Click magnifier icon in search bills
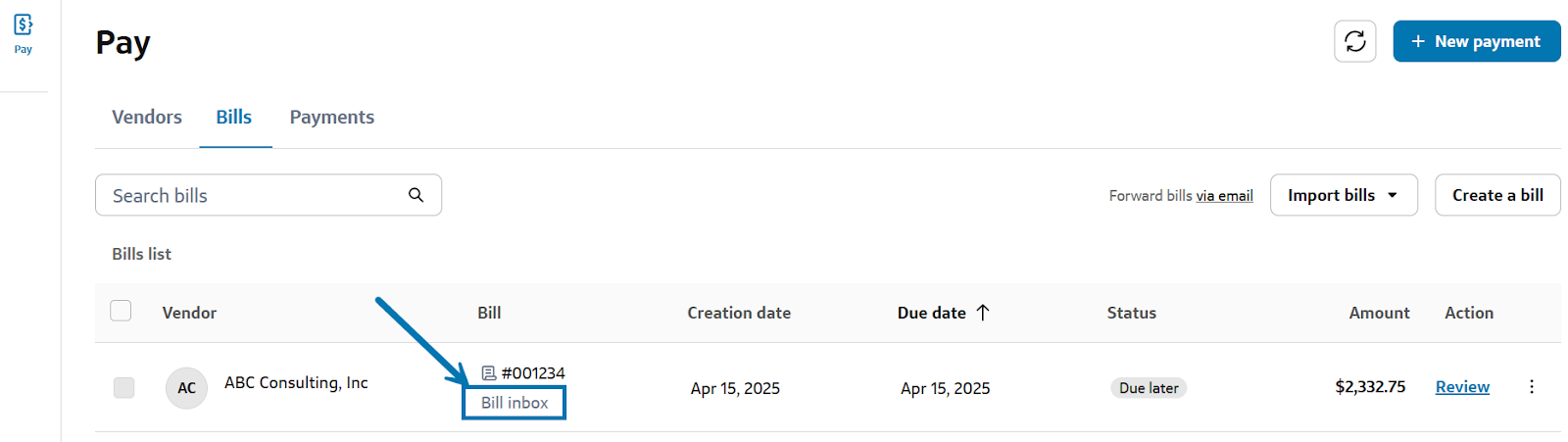The width and height of the screenshot is (1568, 442). [x=416, y=195]
